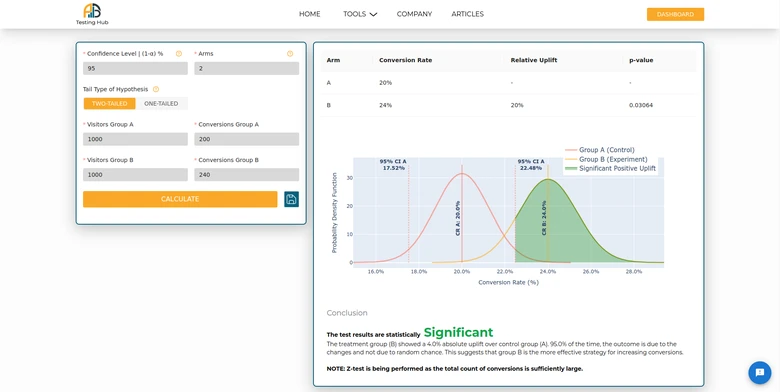780x392 pixels.
Task: Go to the HOME page
Action: pyautogui.click(x=309, y=14)
